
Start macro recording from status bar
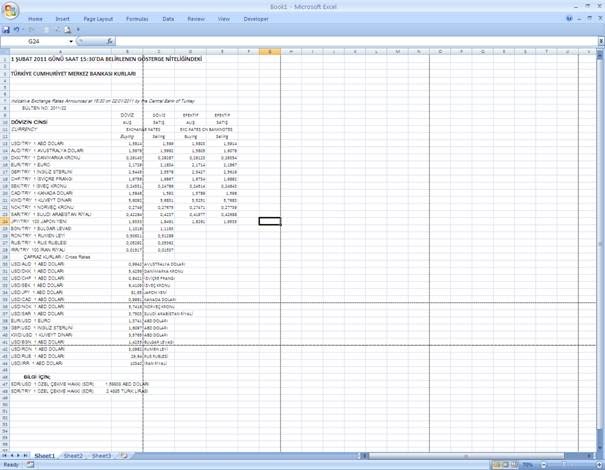point(30,465)
